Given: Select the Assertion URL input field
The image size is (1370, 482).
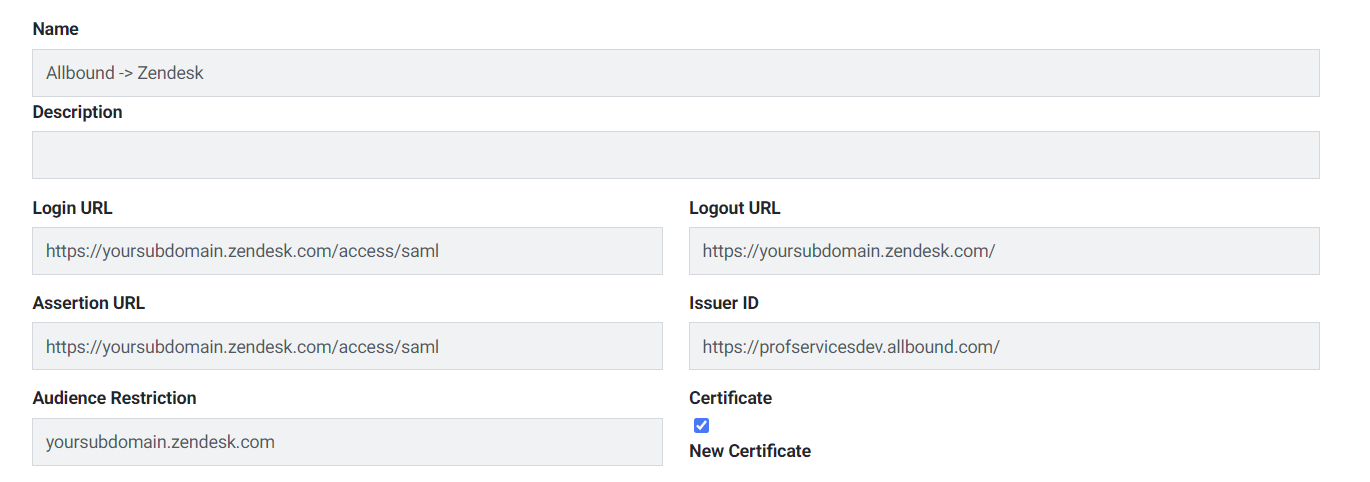Looking at the screenshot, I should click(347, 346).
